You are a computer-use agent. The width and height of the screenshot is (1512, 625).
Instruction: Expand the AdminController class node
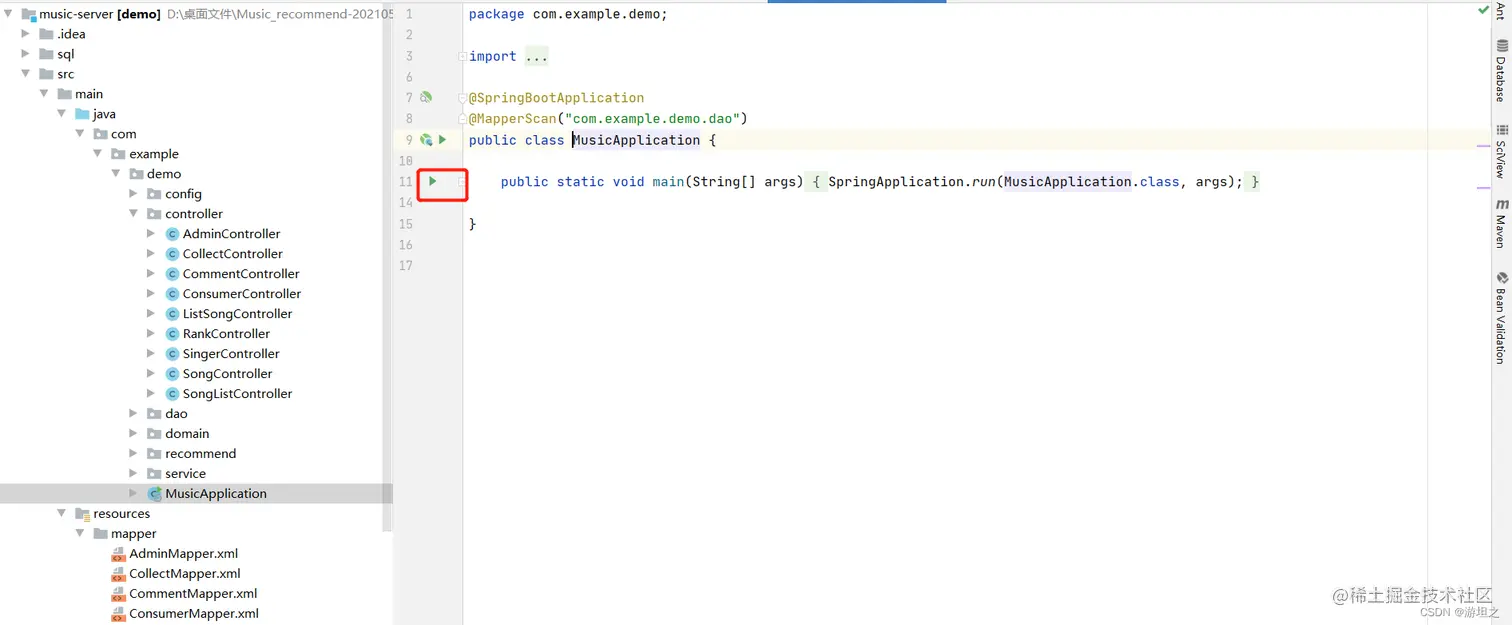click(x=152, y=234)
